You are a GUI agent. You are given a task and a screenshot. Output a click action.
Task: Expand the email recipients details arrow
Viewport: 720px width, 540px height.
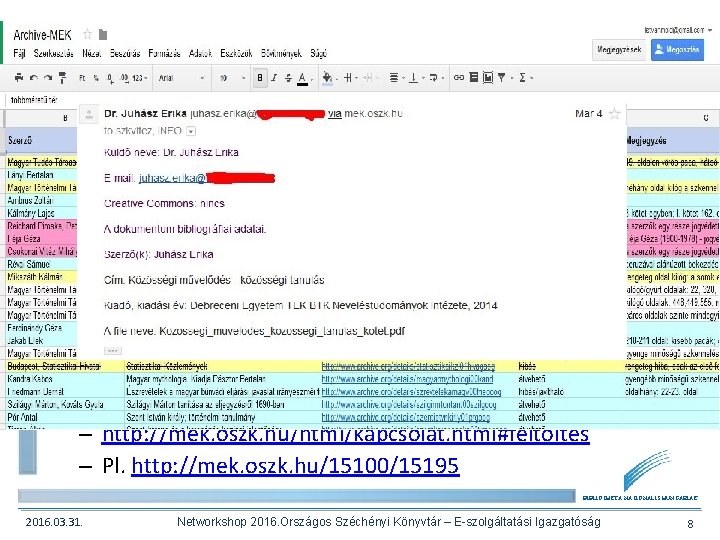point(191,131)
